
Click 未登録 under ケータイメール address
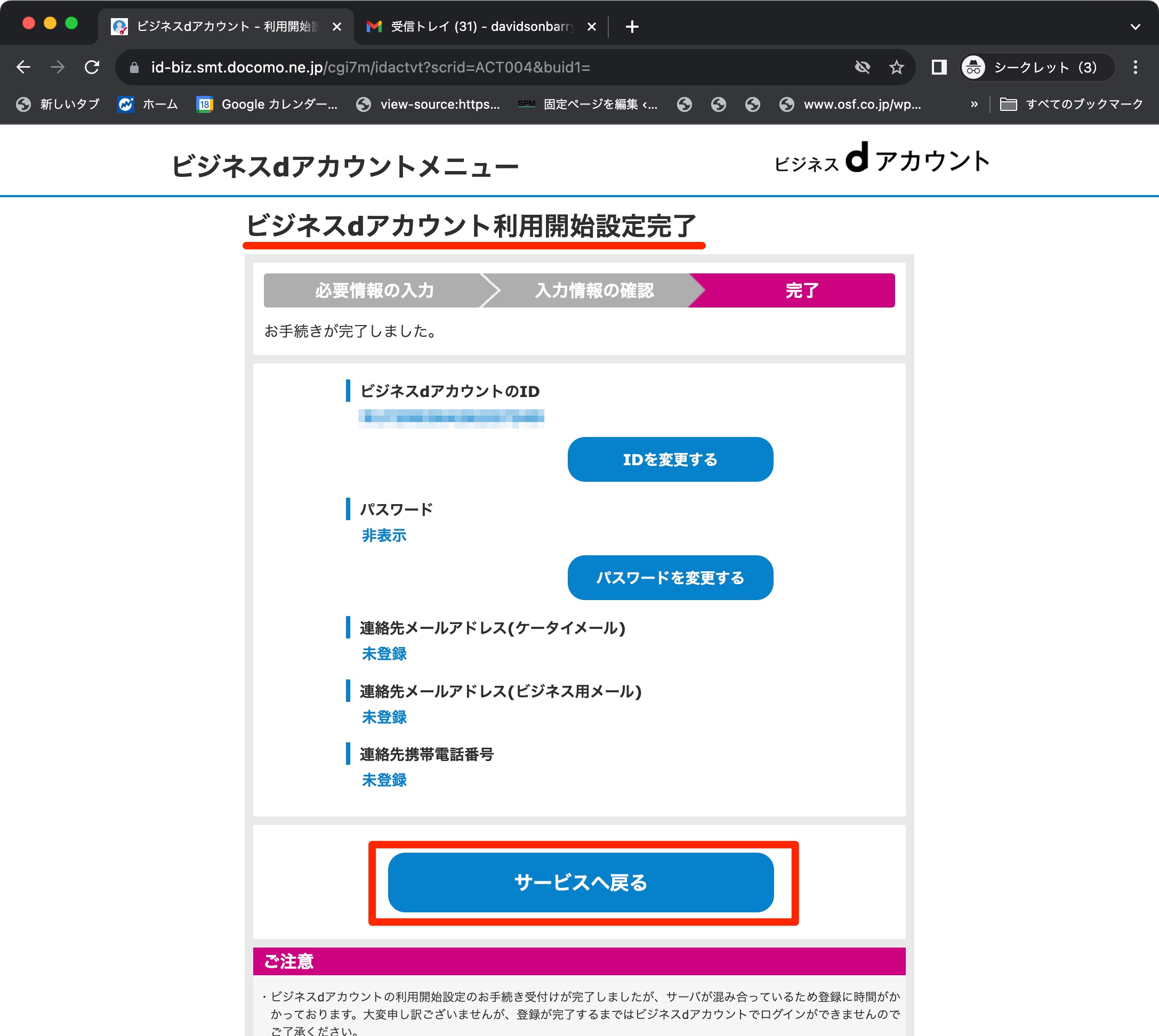point(384,654)
